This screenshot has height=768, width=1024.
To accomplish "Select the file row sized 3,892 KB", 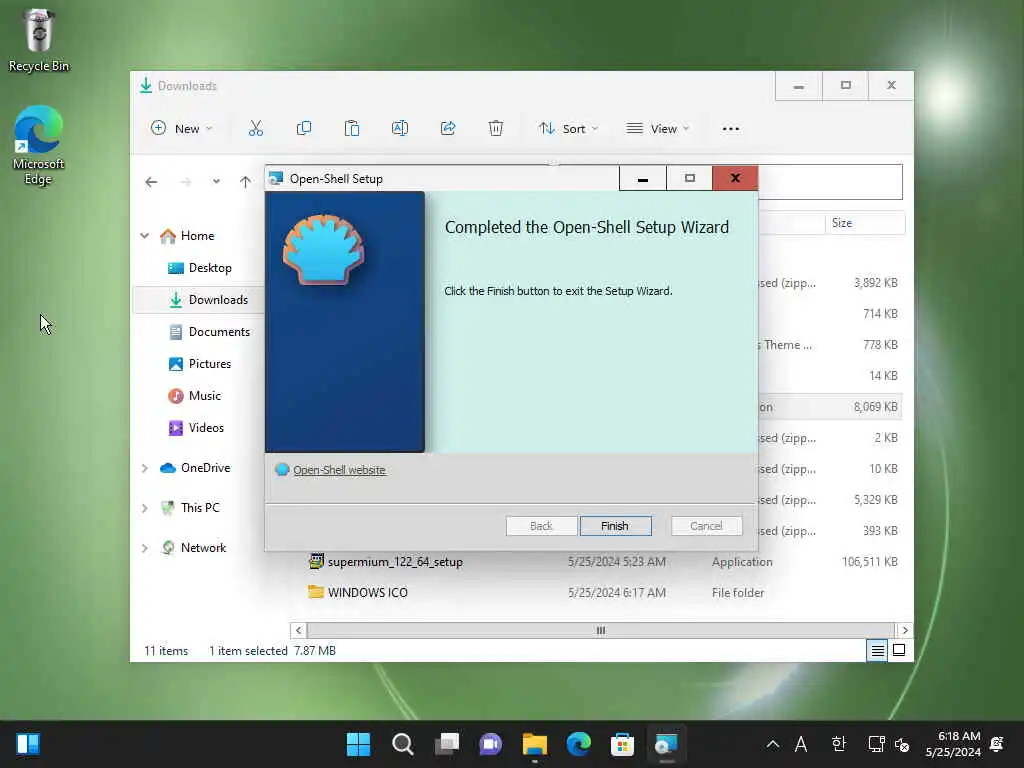I will click(829, 283).
